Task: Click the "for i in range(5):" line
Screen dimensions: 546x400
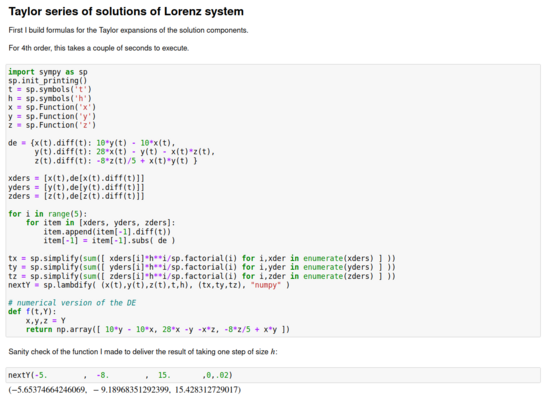Action: (48, 214)
